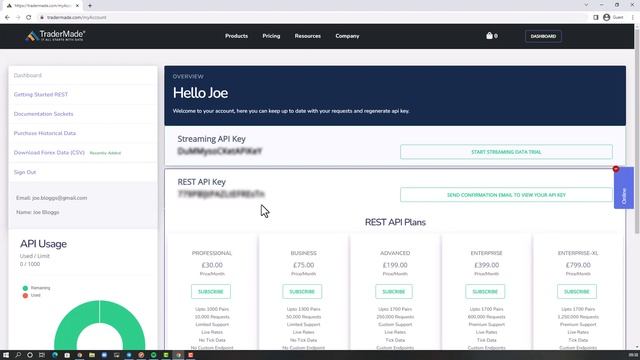Click the page vertical scrollbar
The height and width of the screenshot is (360, 640).
click(x=637, y=131)
